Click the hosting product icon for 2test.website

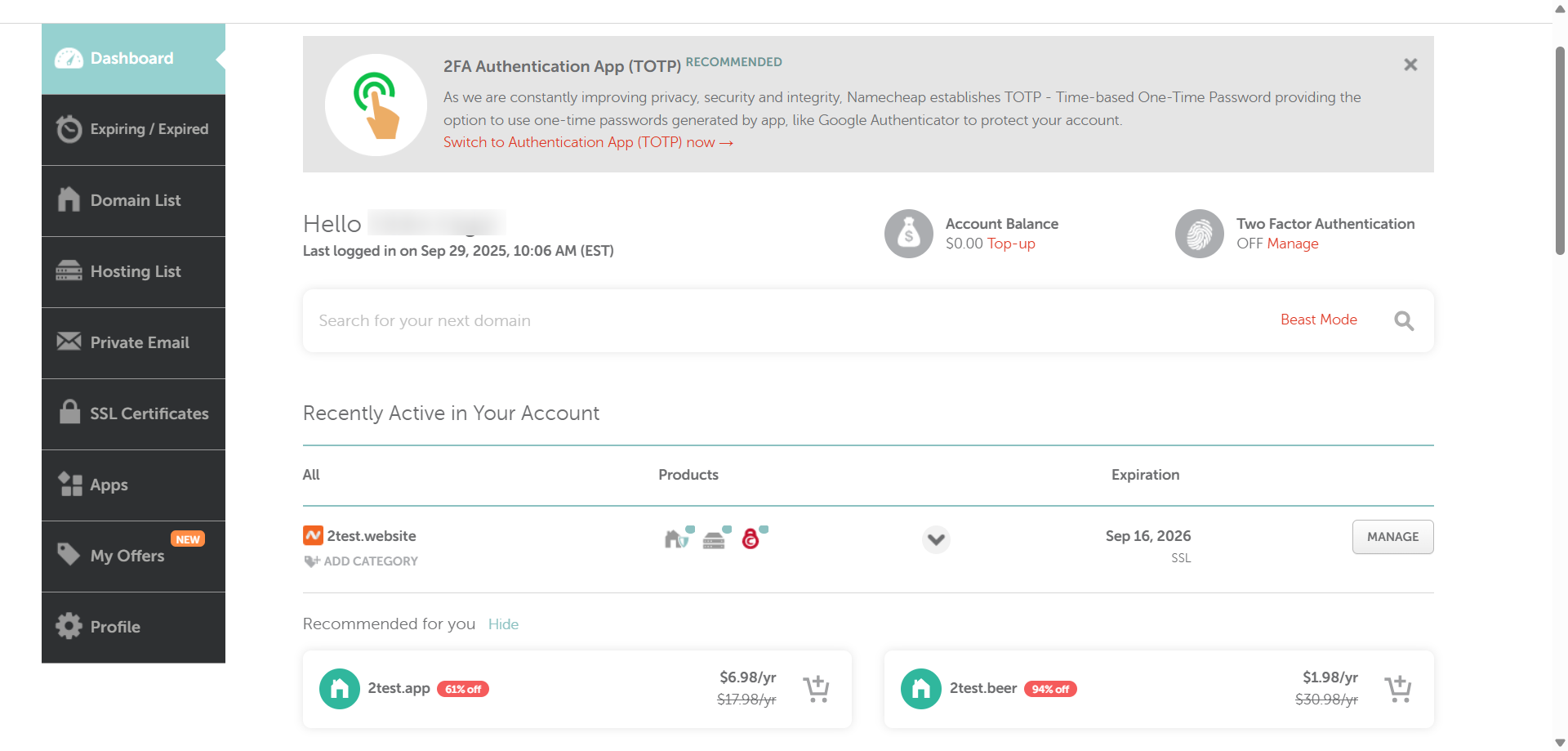click(x=715, y=539)
